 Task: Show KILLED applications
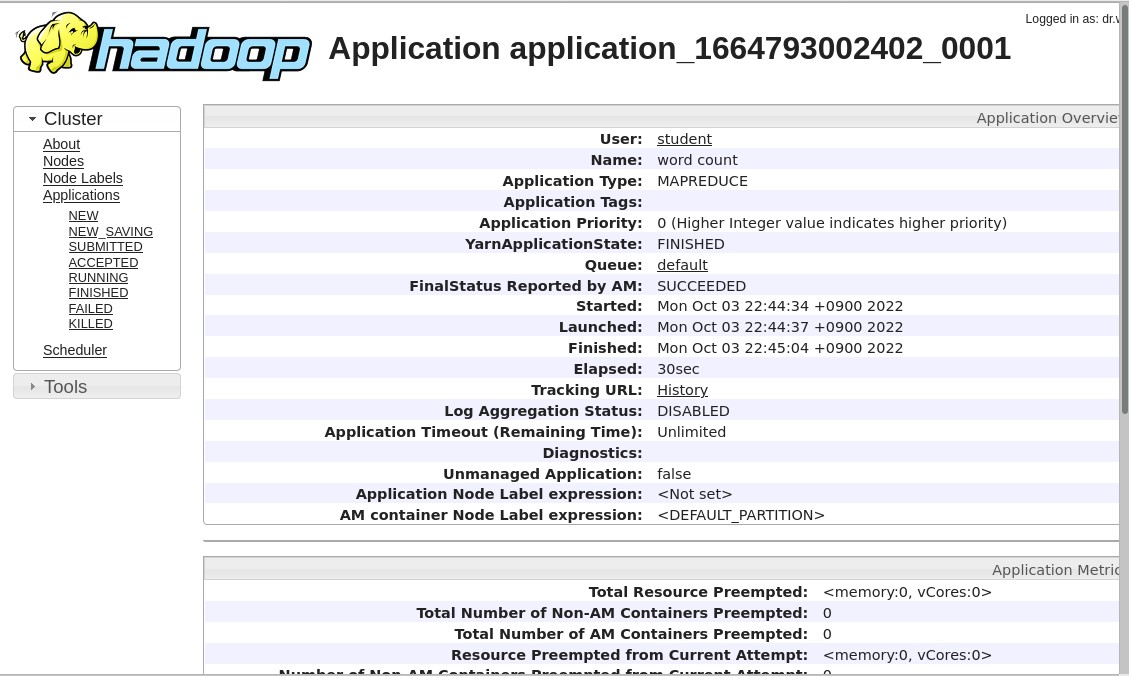coord(91,324)
